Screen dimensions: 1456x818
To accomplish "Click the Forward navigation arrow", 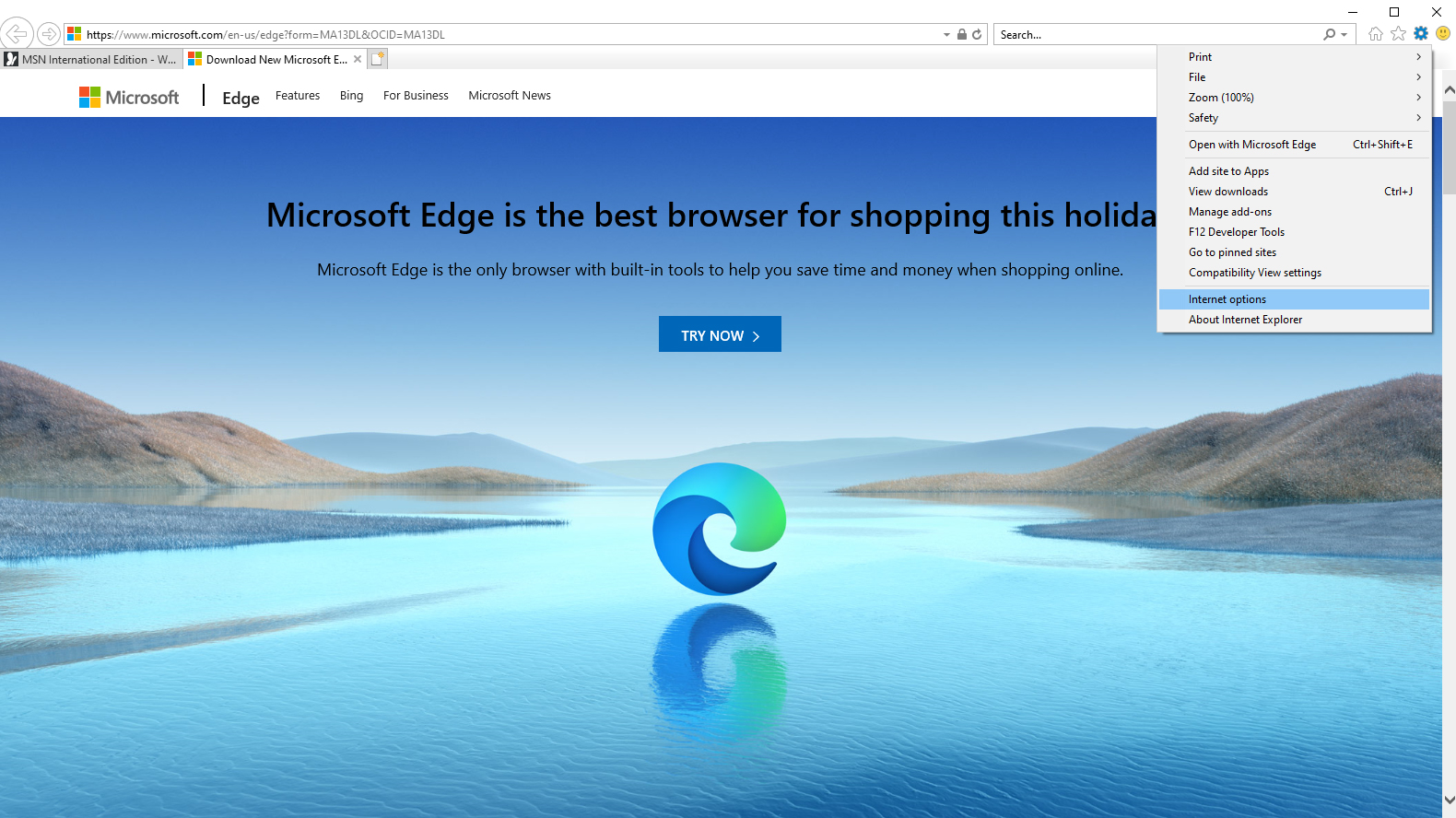I will coord(49,34).
